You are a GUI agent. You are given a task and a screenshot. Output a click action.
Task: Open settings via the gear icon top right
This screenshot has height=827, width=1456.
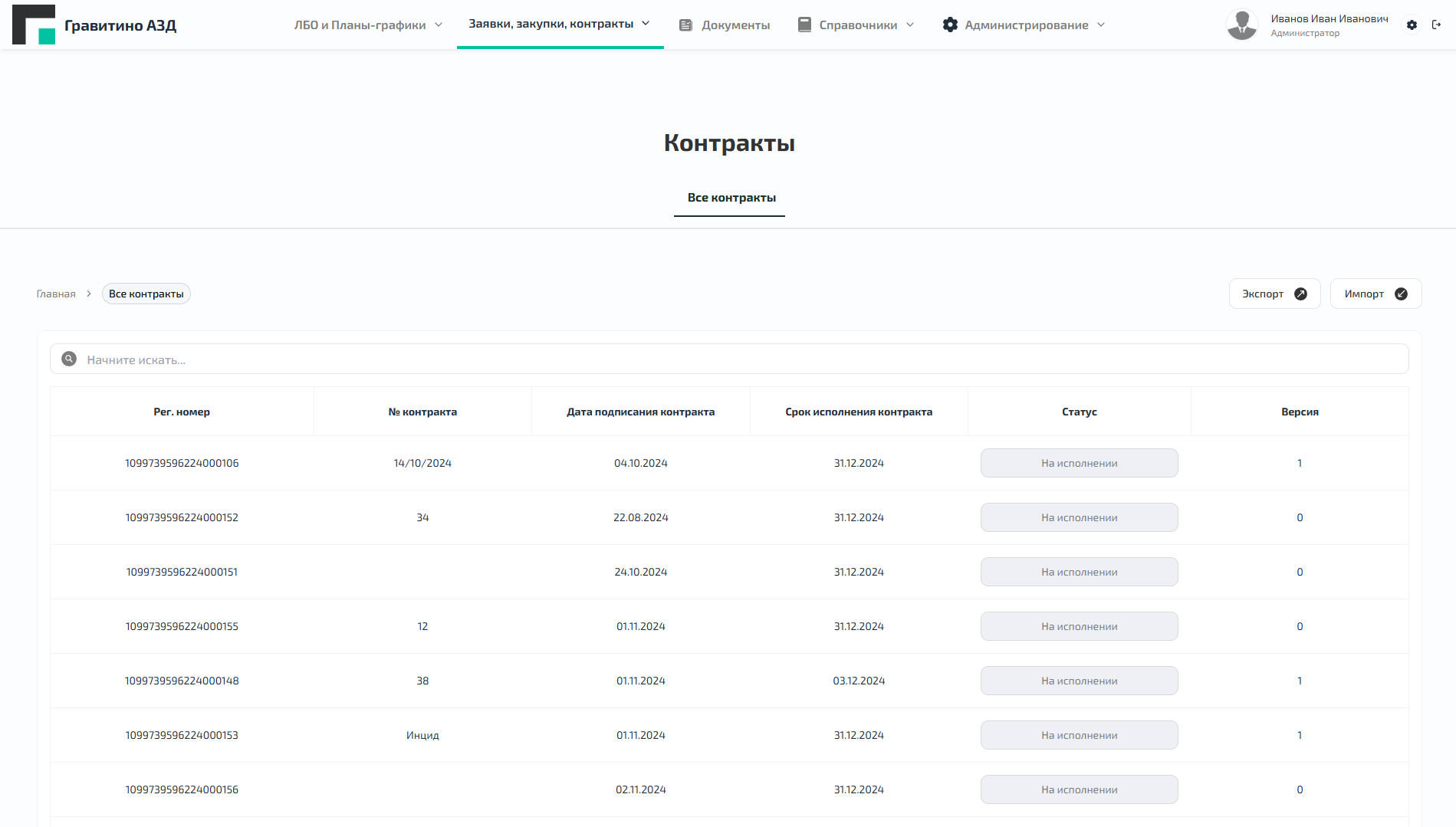click(1412, 25)
